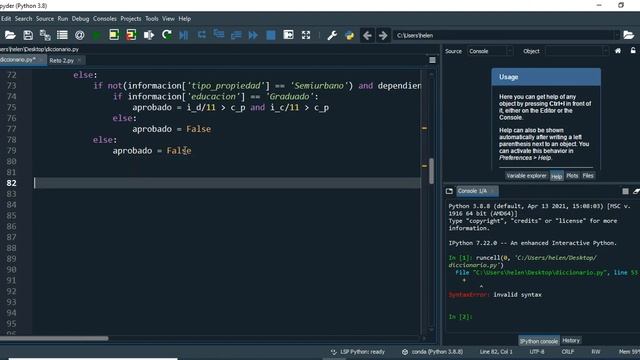Open the Source menu
Image resolution: width=640 pixels, height=360 pixels.
(45, 19)
